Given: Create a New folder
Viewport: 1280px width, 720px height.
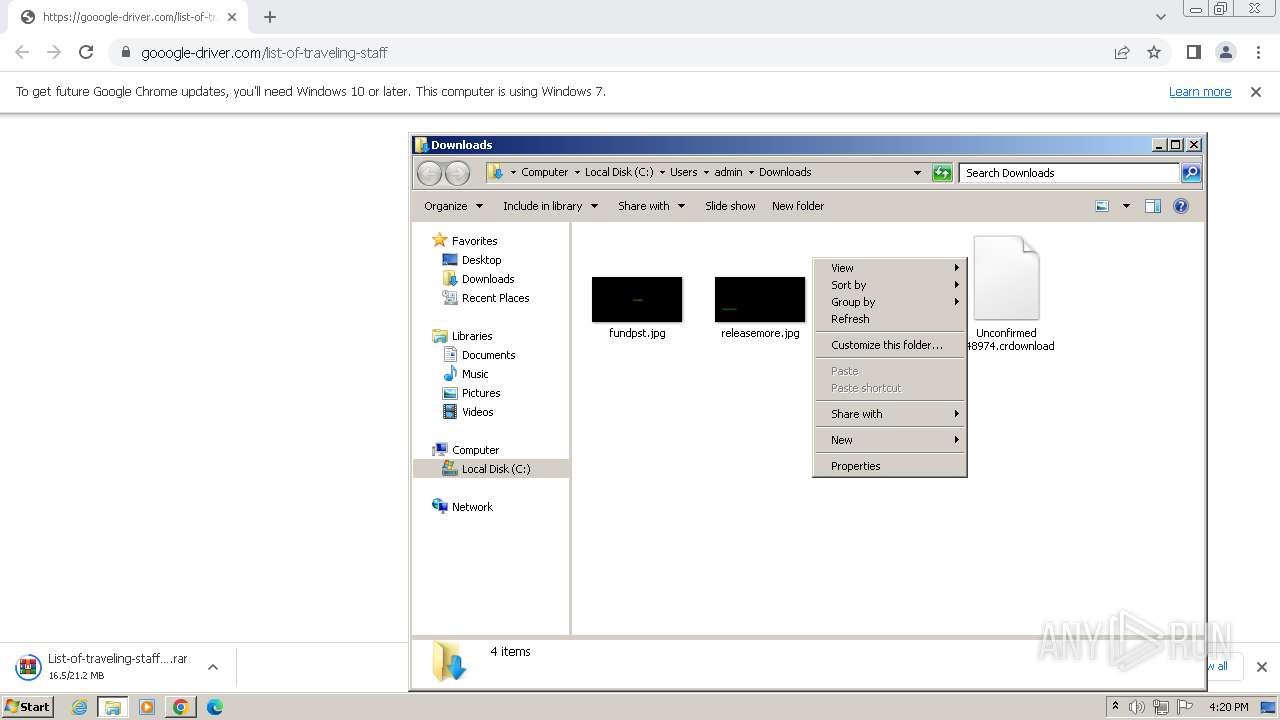Looking at the screenshot, I should 798,206.
